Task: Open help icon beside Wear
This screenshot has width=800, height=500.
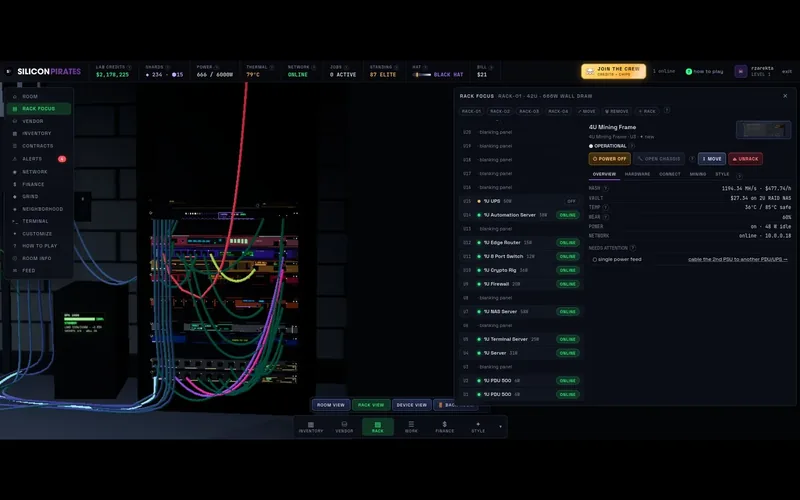Action: pos(606,217)
